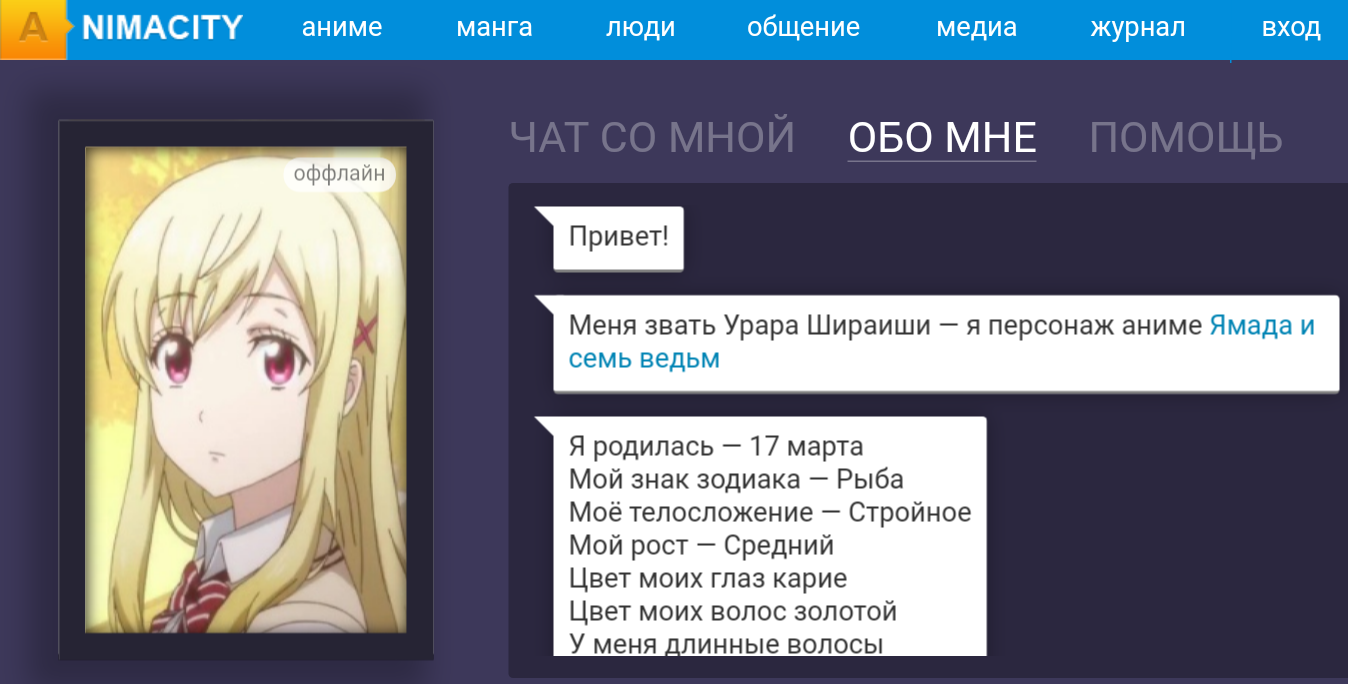The height and width of the screenshot is (684, 1348).
Task: Click the text Моё телосложение — Стройное
Action: [x=770, y=512]
